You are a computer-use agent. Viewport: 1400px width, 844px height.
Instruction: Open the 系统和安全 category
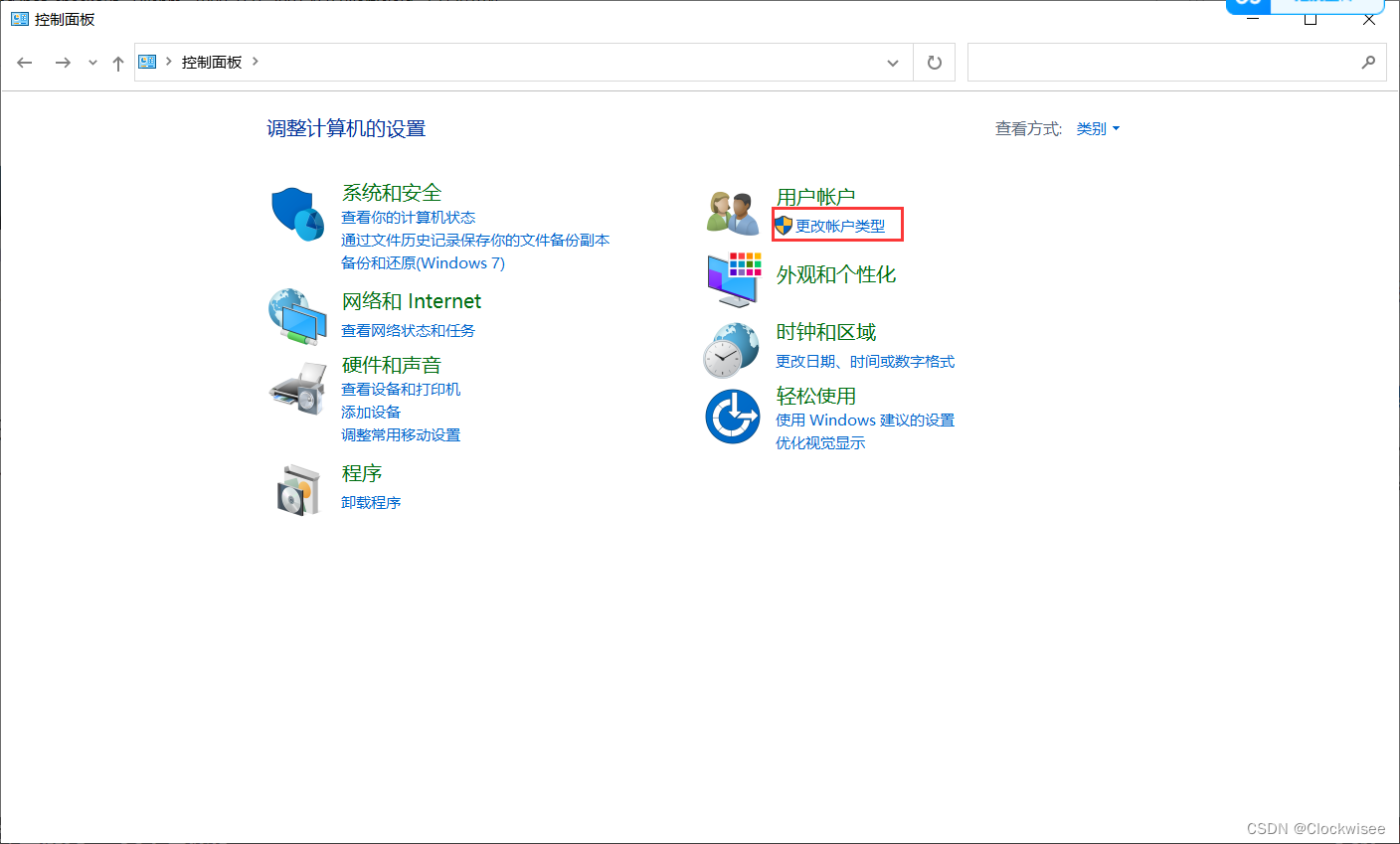tap(392, 193)
